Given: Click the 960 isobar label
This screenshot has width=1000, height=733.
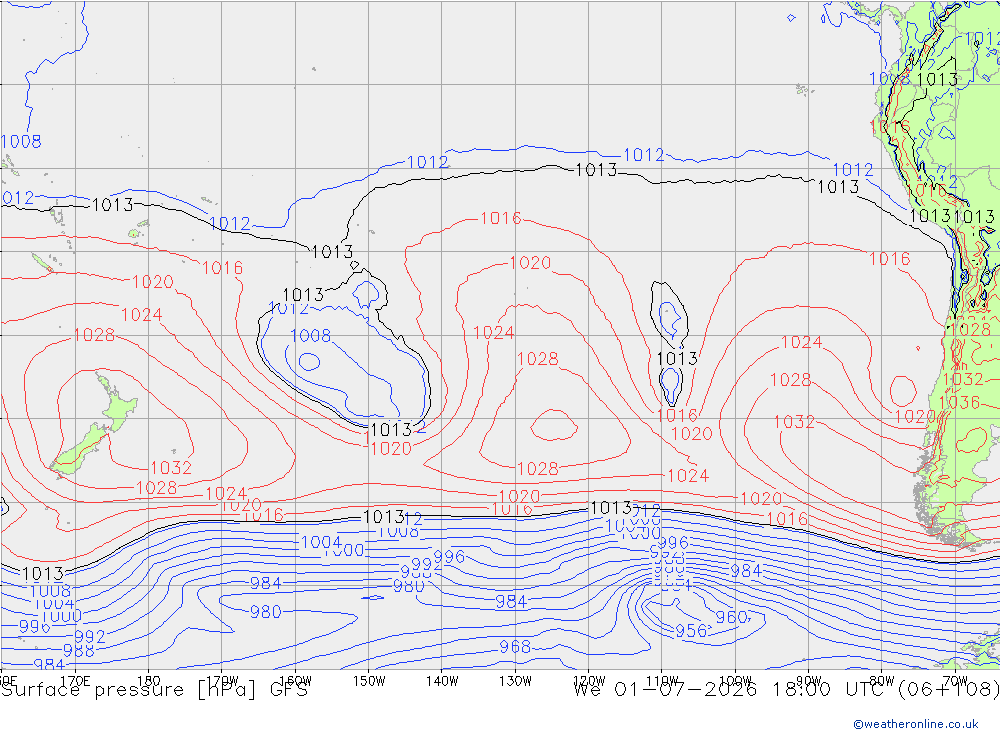Looking at the screenshot, I should pos(731,617).
